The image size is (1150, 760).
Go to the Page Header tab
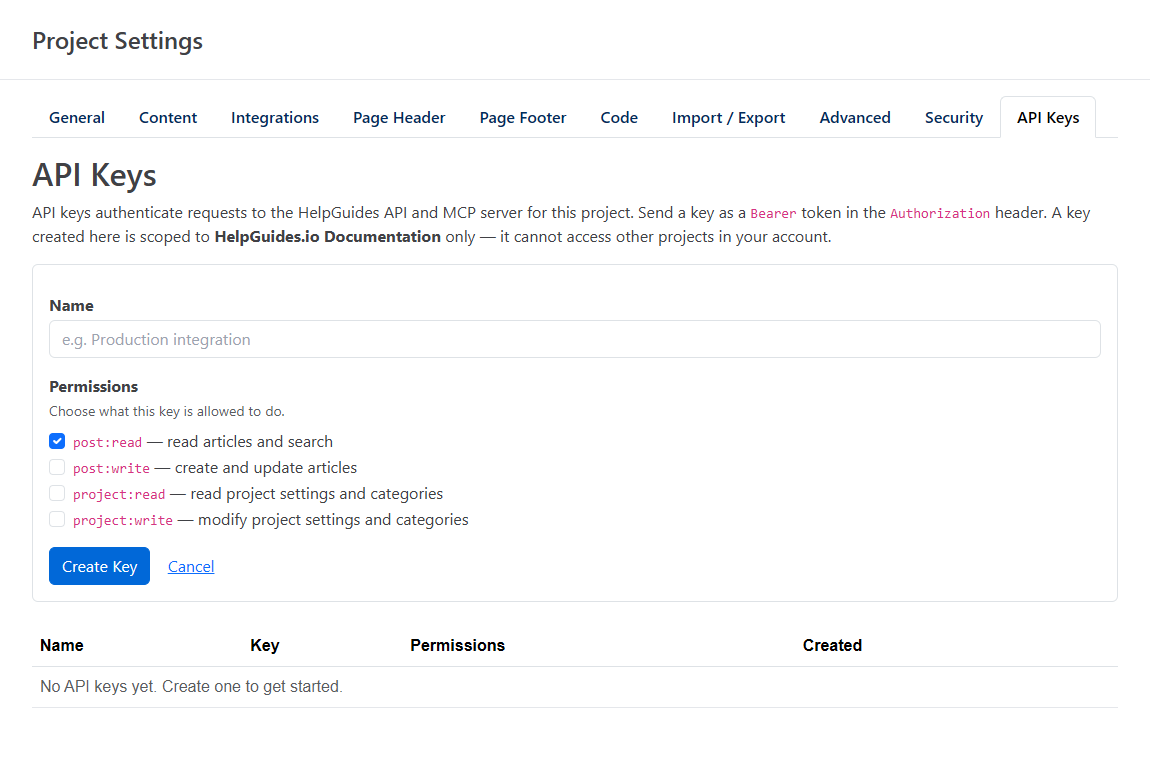[399, 117]
